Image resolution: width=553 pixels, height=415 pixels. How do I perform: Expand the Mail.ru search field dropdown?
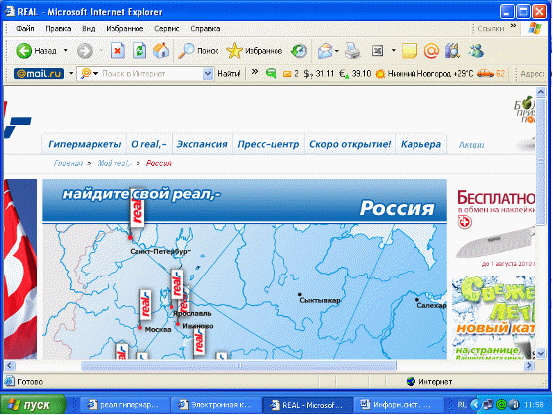tap(208, 74)
